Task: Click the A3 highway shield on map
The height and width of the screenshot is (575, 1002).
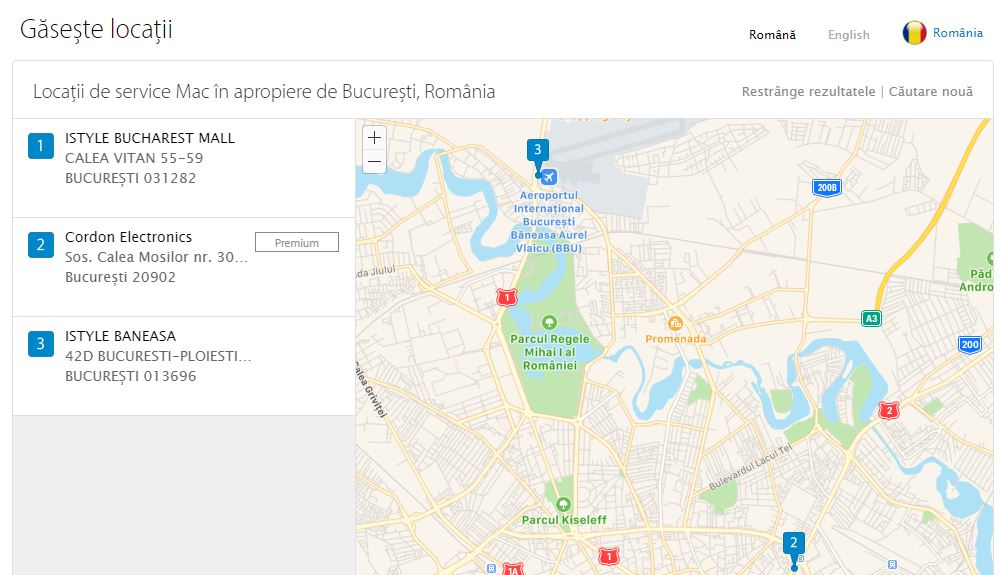Action: [x=871, y=318]
